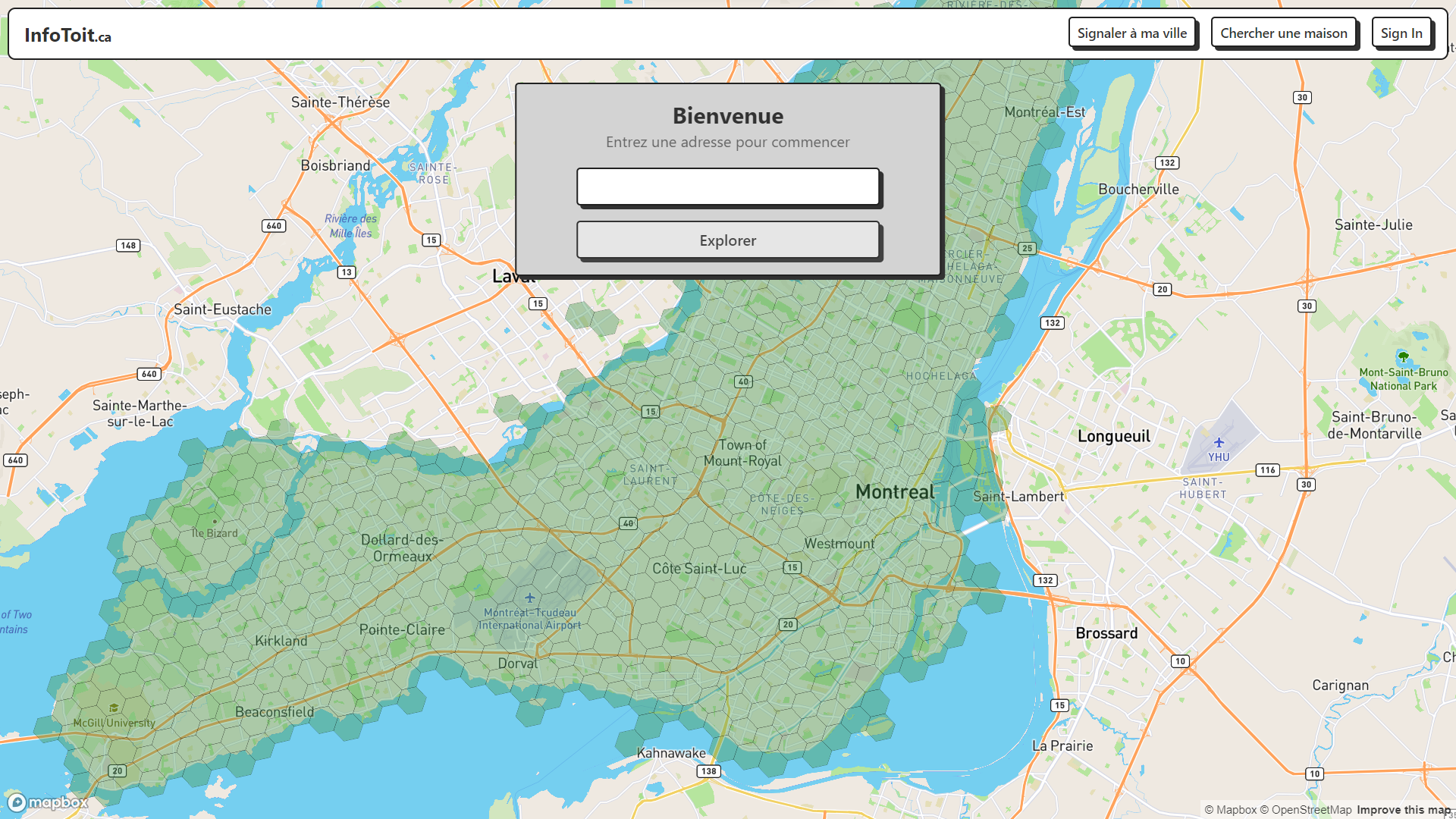The image size is (1456, 819).
Task: Click the McGill University marker icon
Action: (x=114, y=708)
